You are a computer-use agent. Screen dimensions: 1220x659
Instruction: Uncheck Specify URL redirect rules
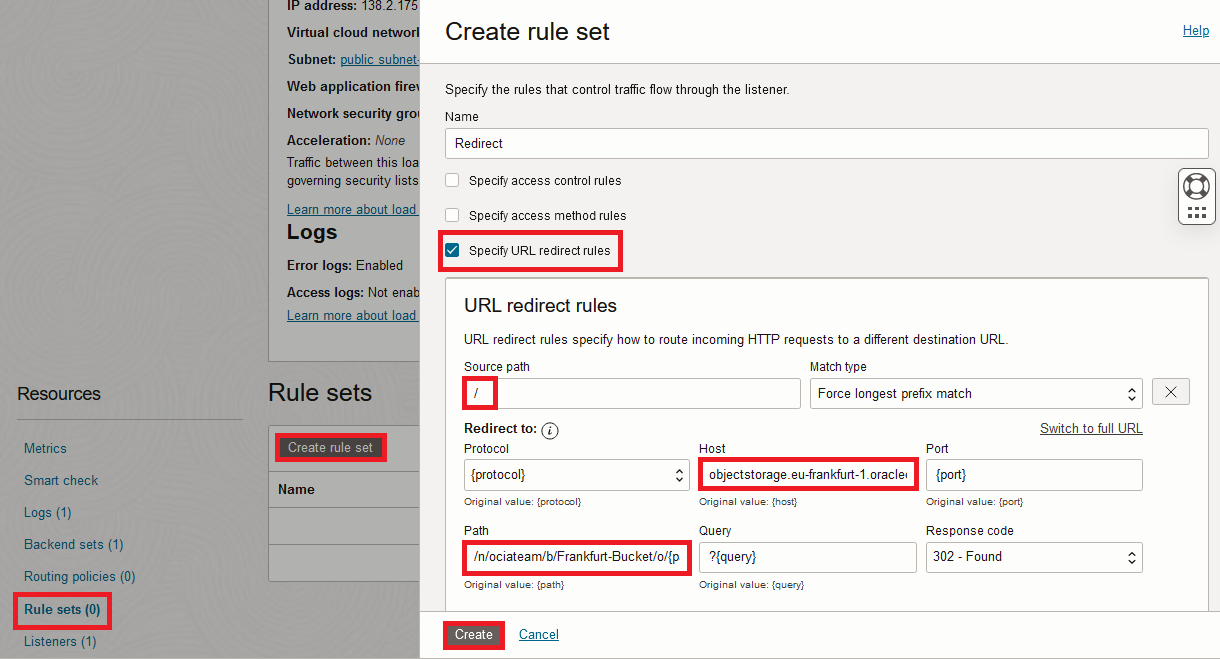[x=452, y=251]
